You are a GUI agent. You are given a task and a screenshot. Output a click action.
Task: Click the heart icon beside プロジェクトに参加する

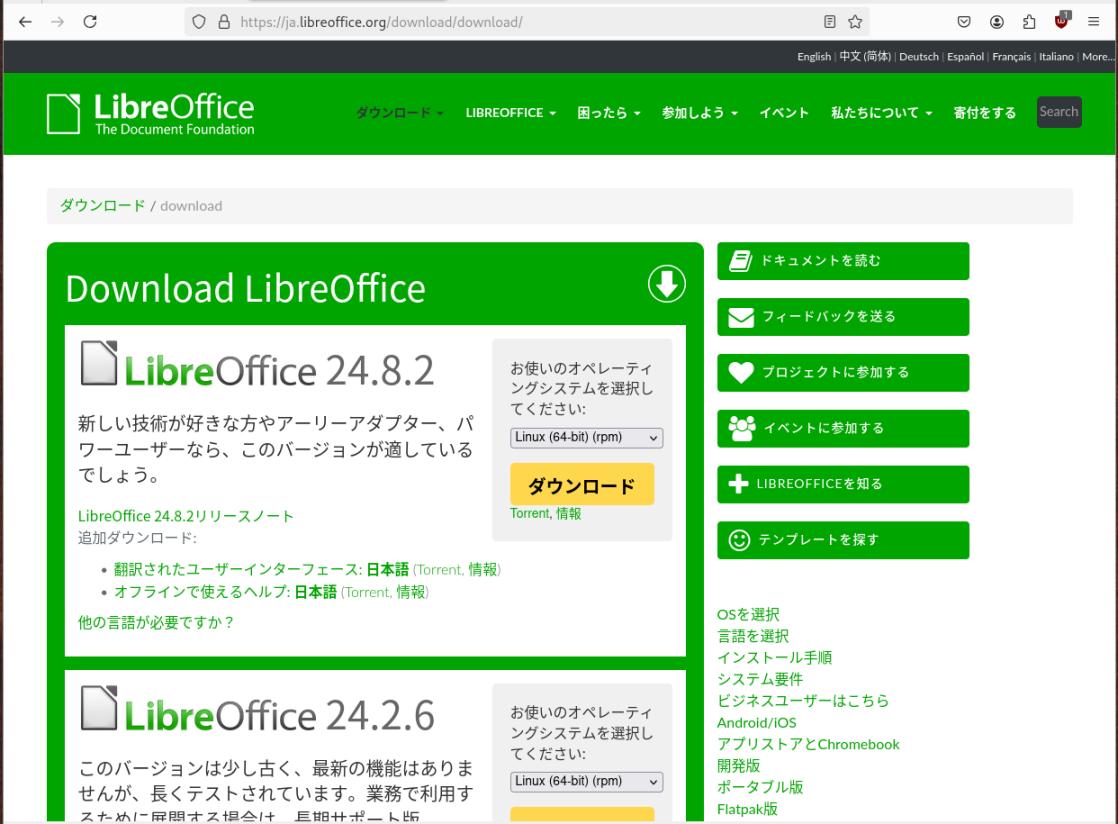click(x=741, y=373)
